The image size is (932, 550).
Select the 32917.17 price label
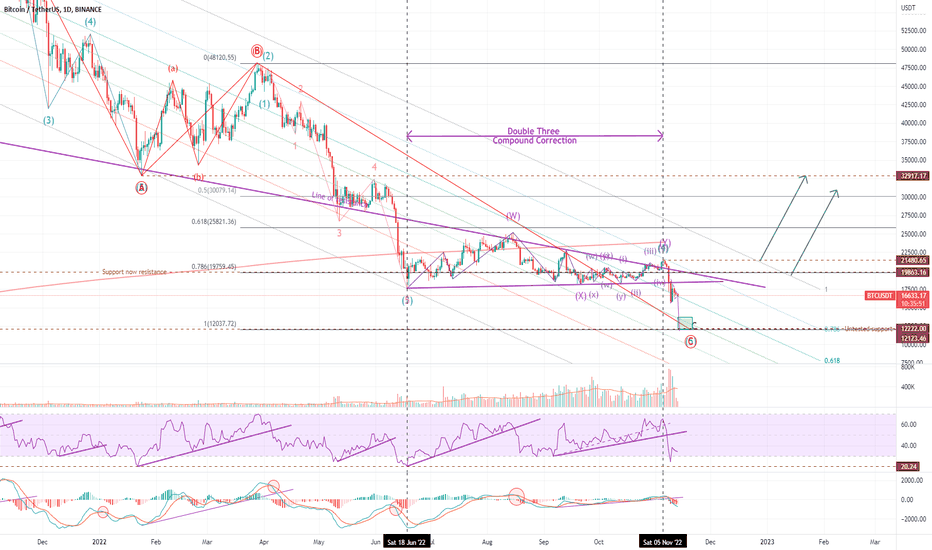coord(913,176)
